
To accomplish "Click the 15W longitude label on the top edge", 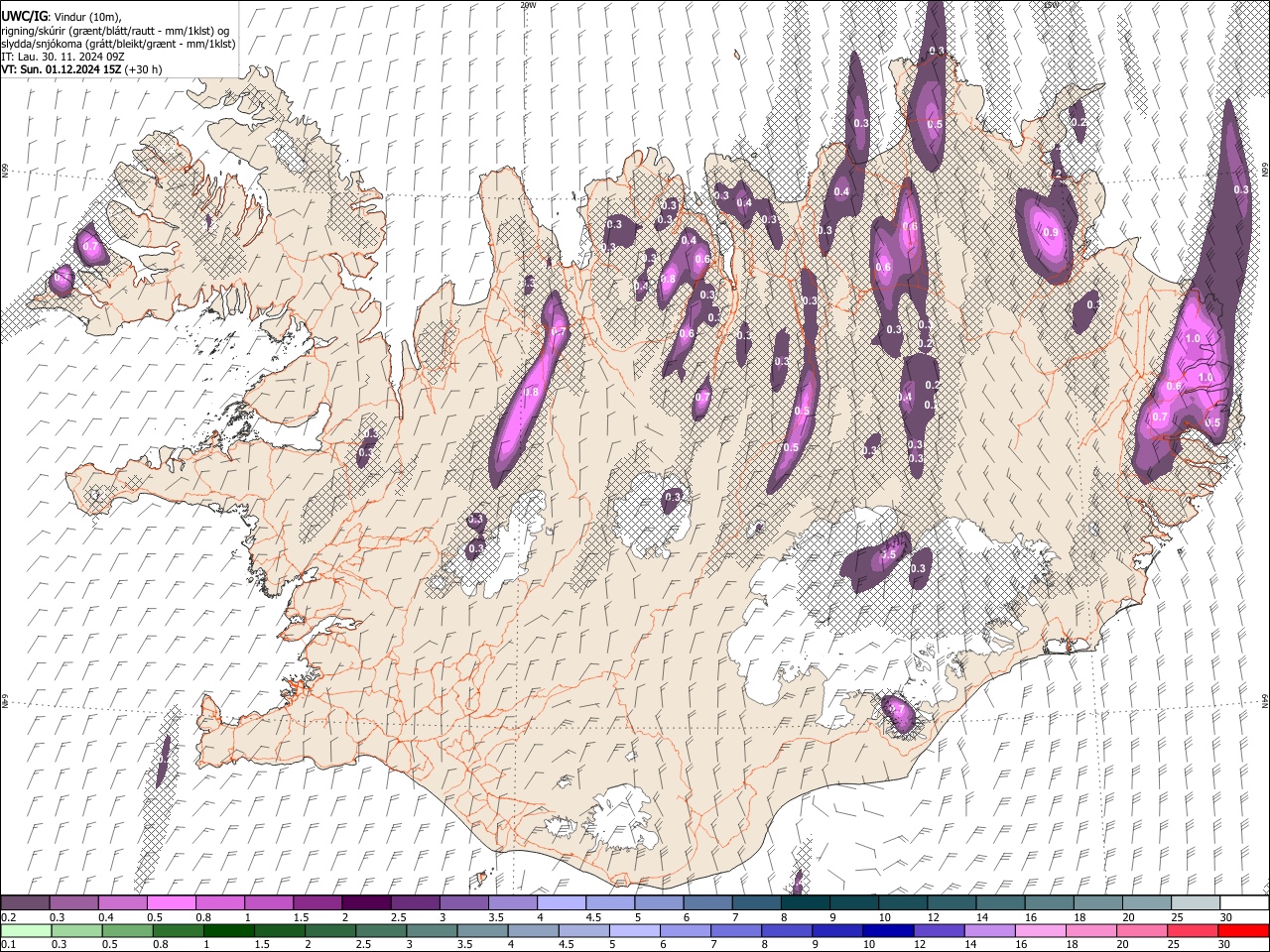I will [1051, 5].
